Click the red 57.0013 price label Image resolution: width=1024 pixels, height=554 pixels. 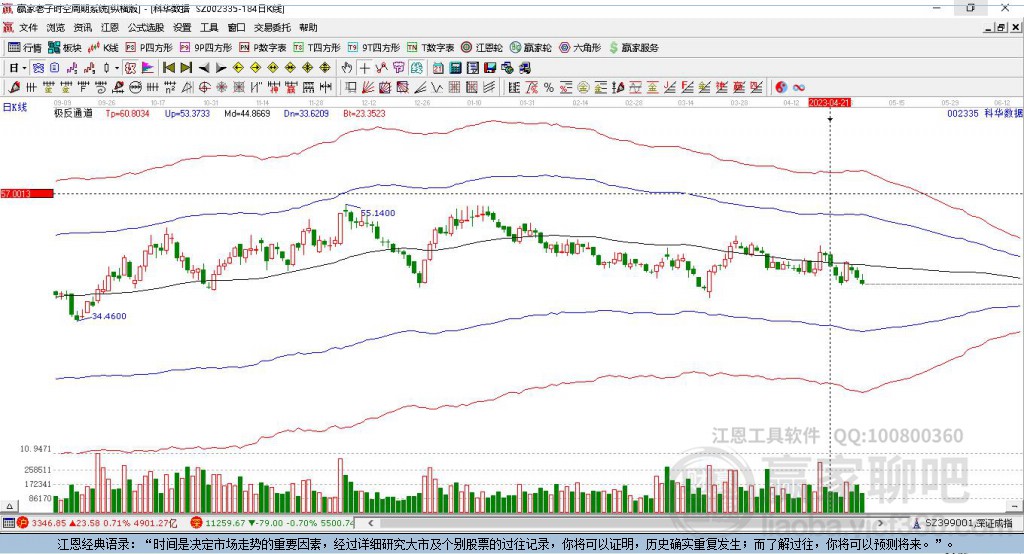[x=27, y=193]
